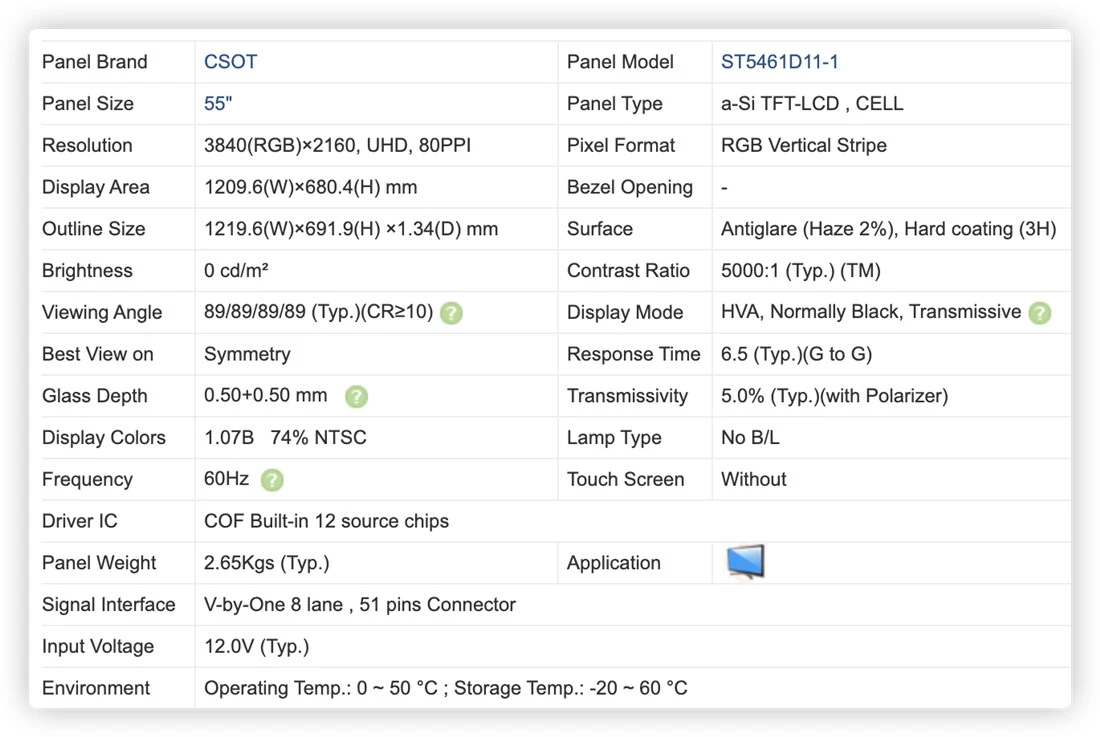The height and width of the screenshot is (737, 1100).
Task: Select the display area 1209.6(W)×680.4(H) mm
Action: click(x=310, y=187)
